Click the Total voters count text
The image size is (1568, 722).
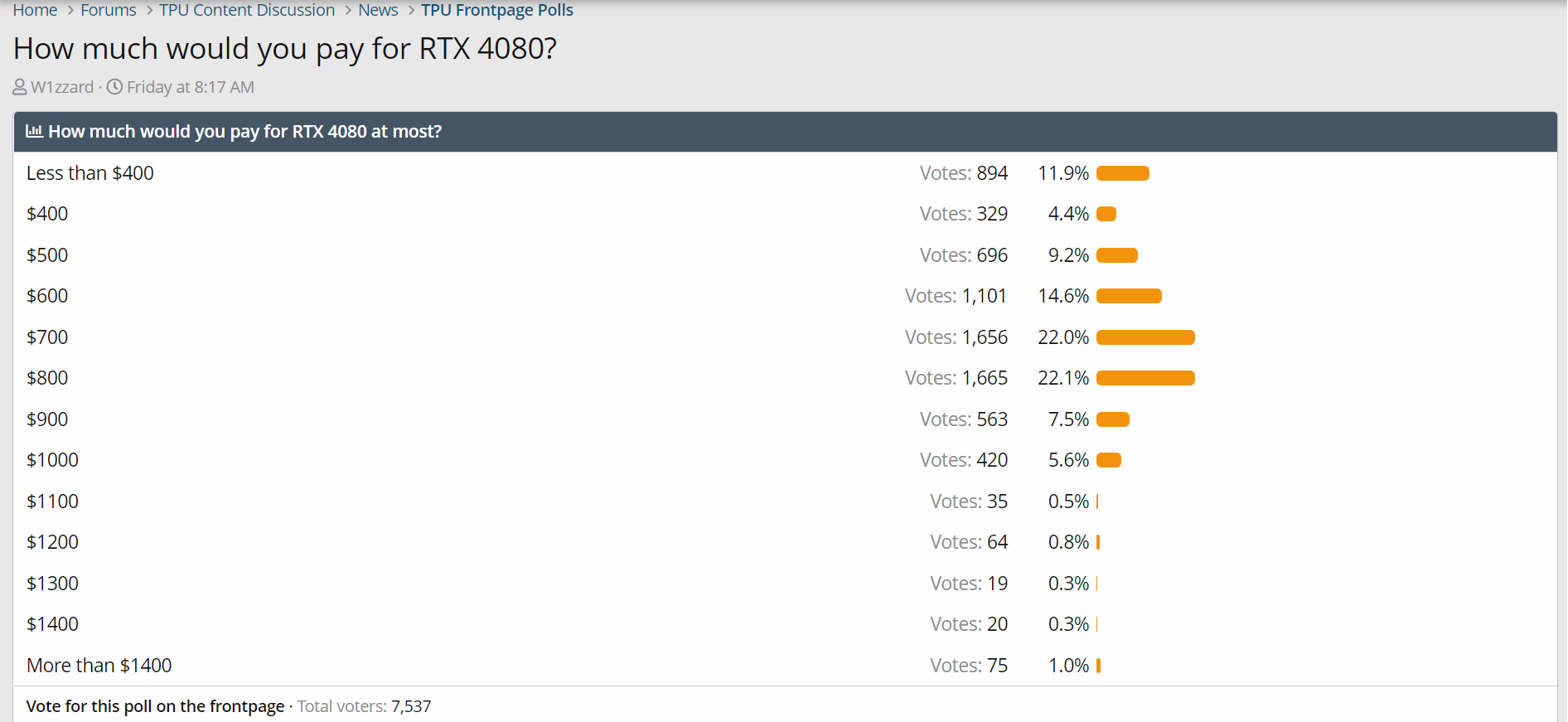(x=364, y=706)
